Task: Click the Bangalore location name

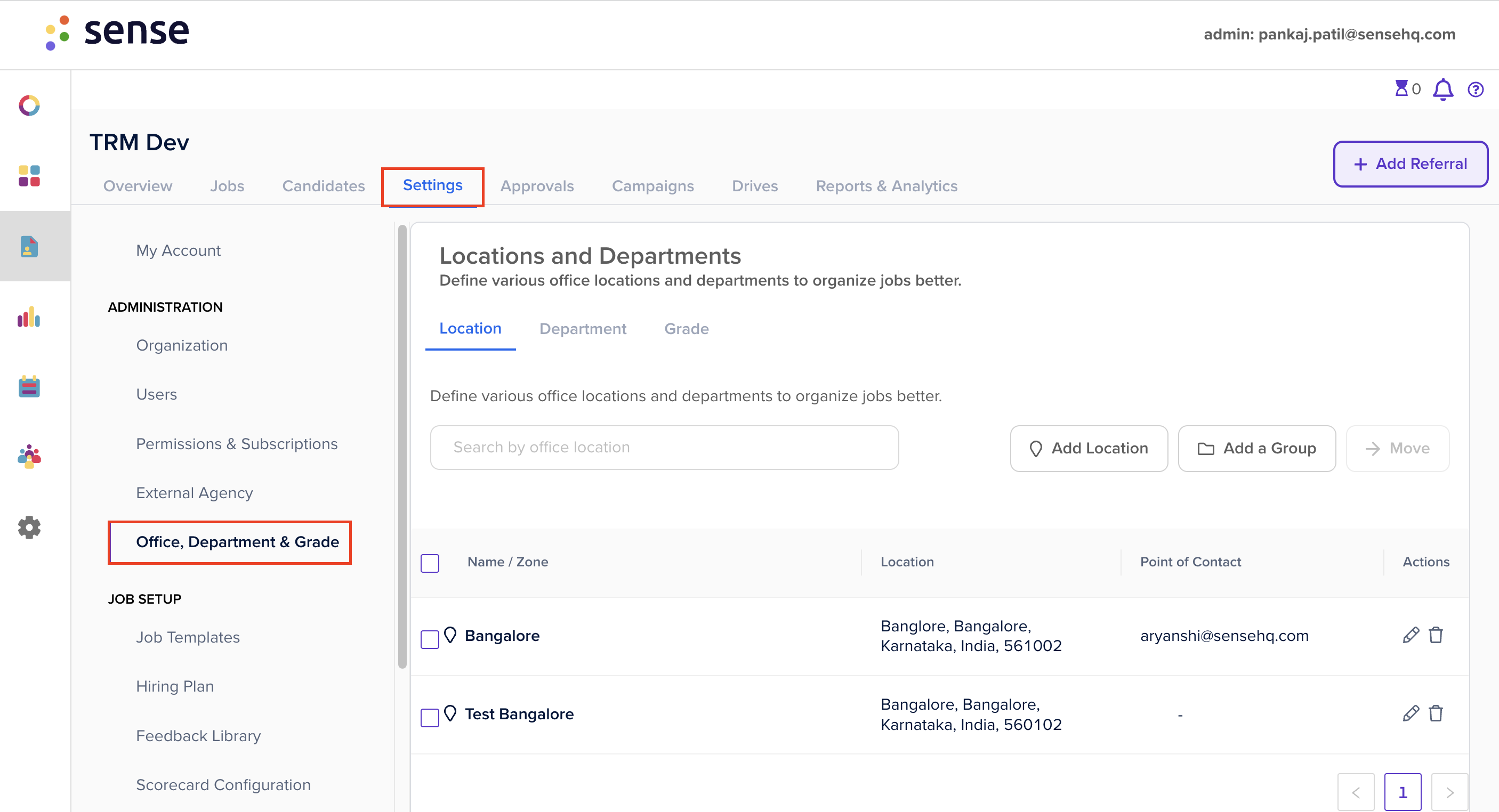Action: pyautogui.click(x=502, y=636)
